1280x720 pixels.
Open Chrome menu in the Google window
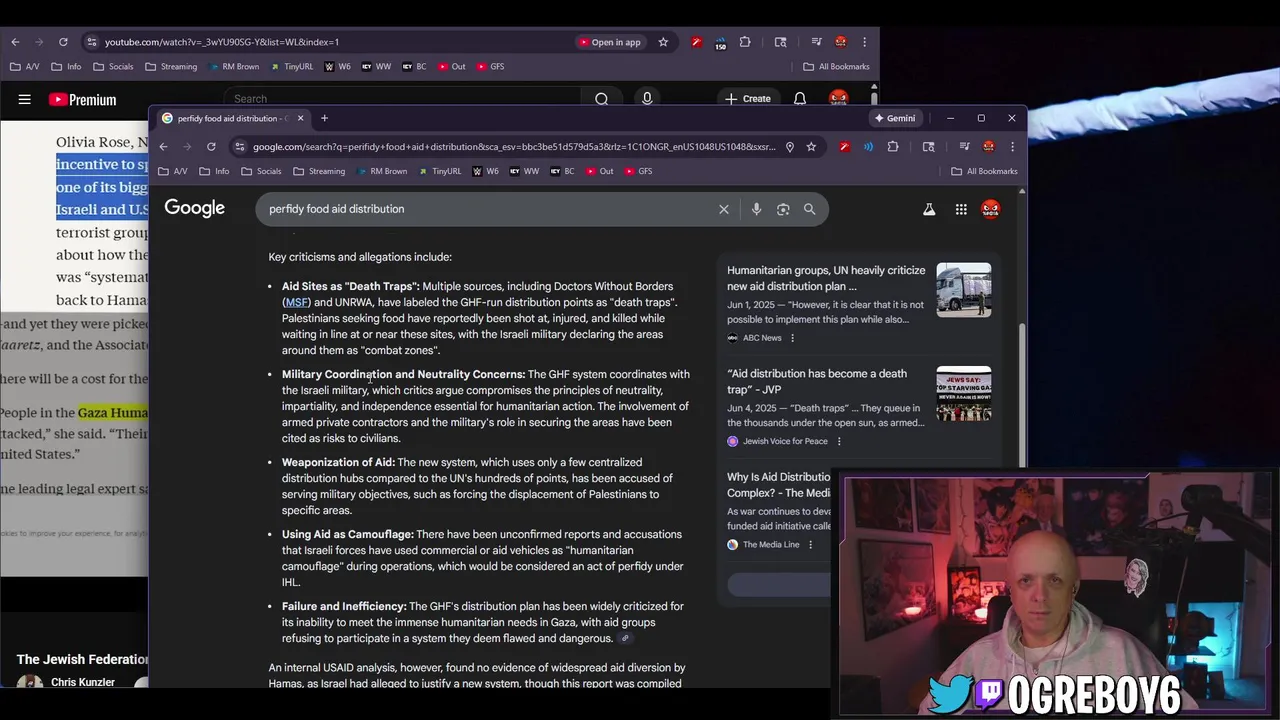1012,147
